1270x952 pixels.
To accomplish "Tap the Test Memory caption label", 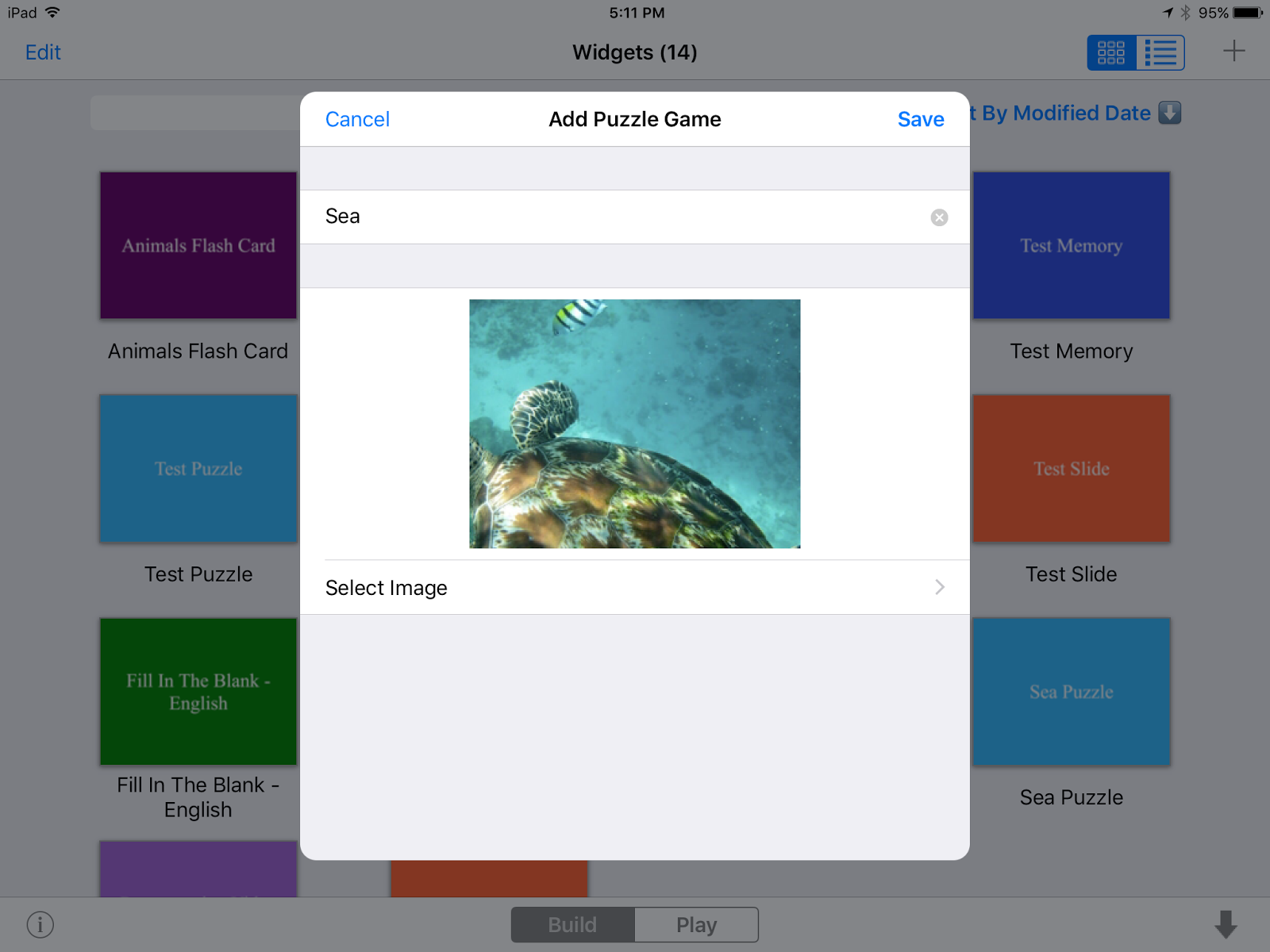I will pyautogui.click(x=1072, y=351).
